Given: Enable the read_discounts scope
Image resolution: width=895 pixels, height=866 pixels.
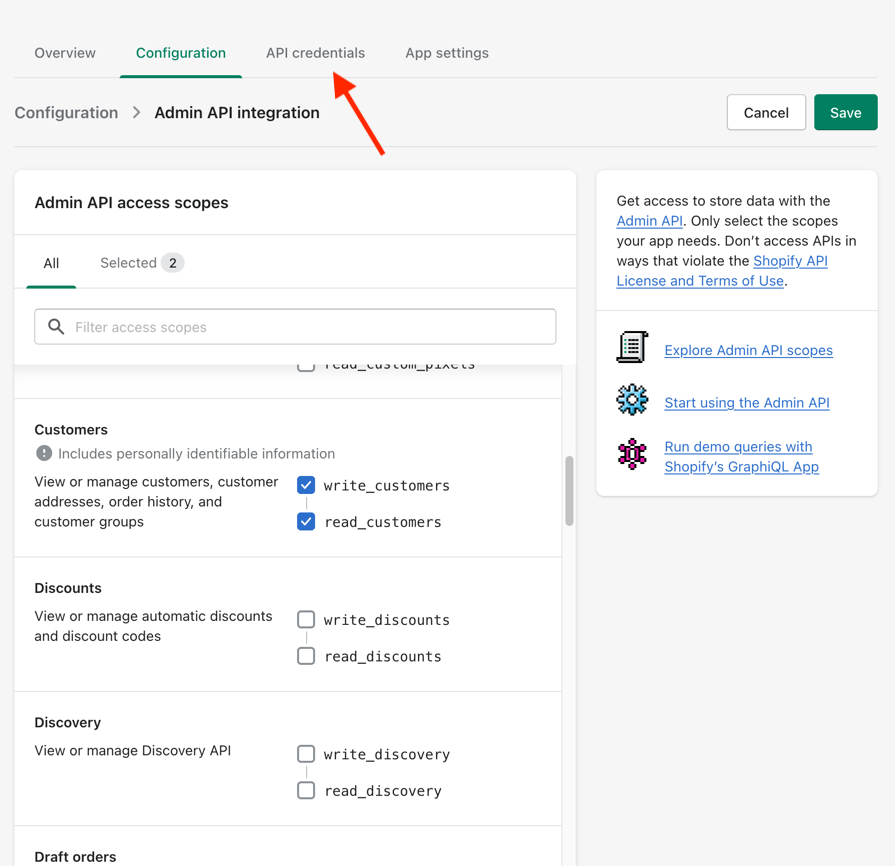Looking at the screenshot, I should tap(306, 656).
